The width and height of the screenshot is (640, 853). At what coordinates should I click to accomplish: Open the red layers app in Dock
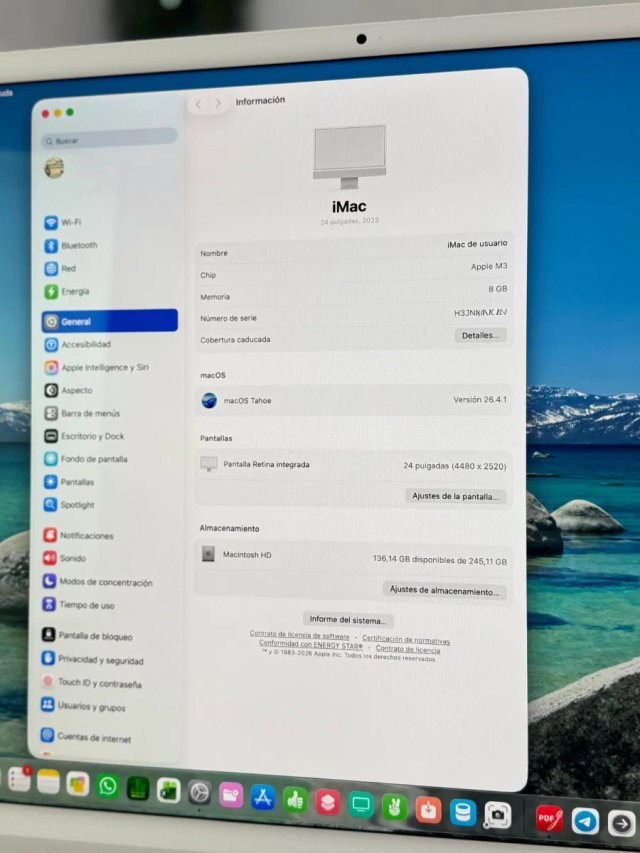pos(328,802)
